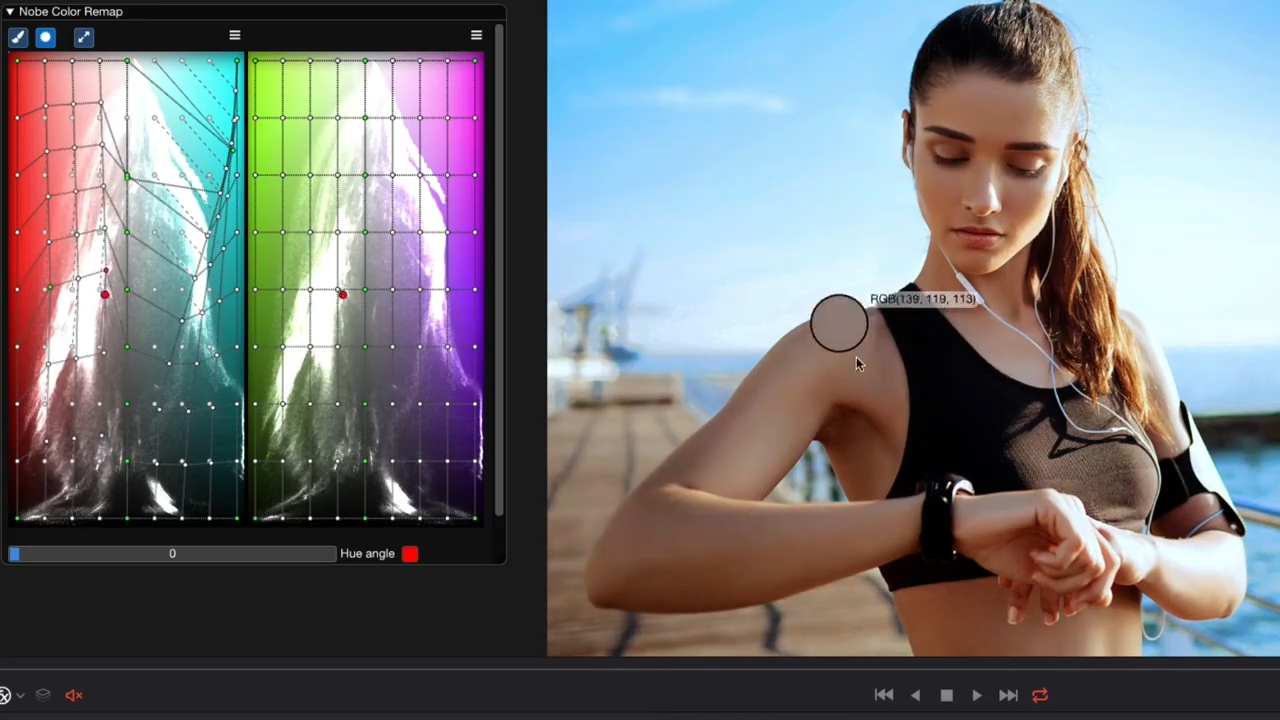
Task: Click the panel's vertical scrollbar
Action: (x=498, y=270)
